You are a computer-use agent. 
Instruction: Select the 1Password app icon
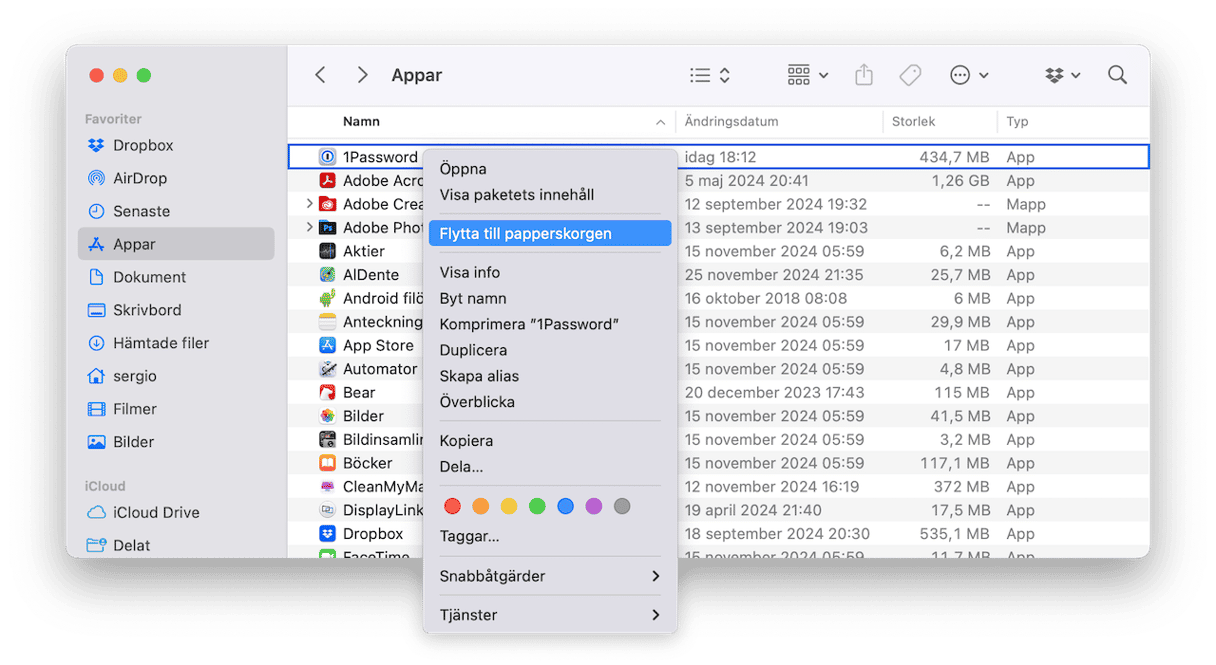327,157
